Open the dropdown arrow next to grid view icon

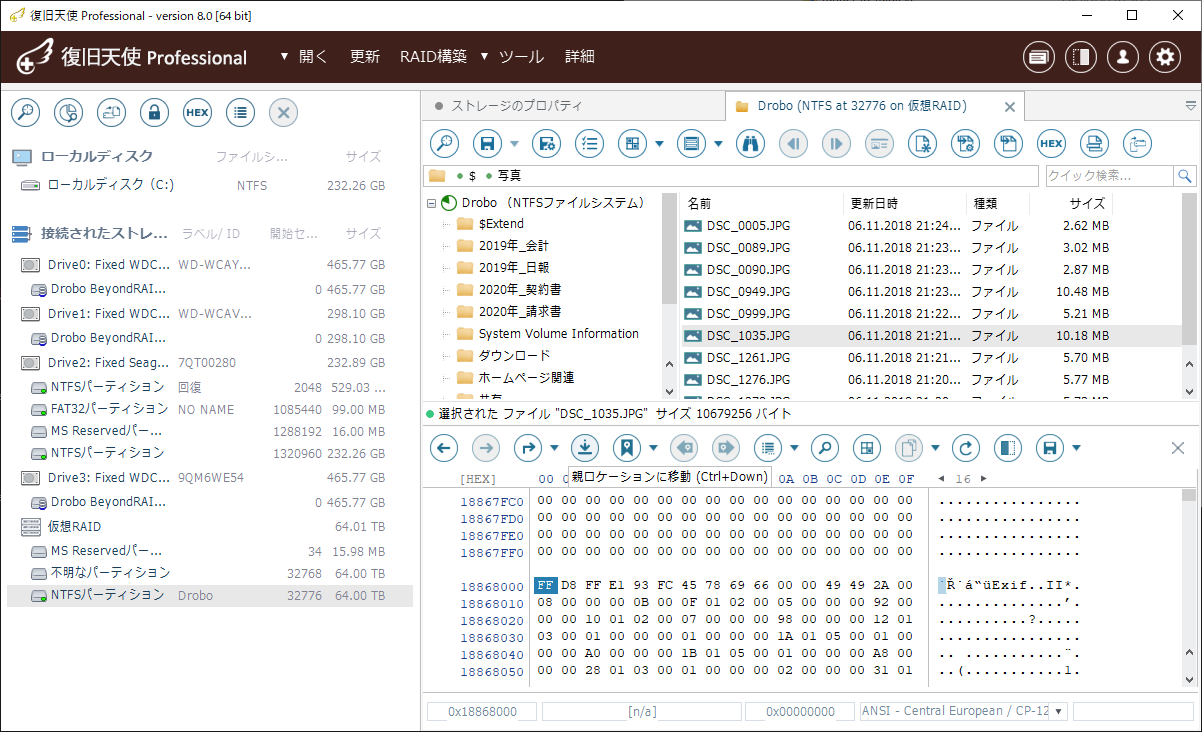click(x=660, y=144)
